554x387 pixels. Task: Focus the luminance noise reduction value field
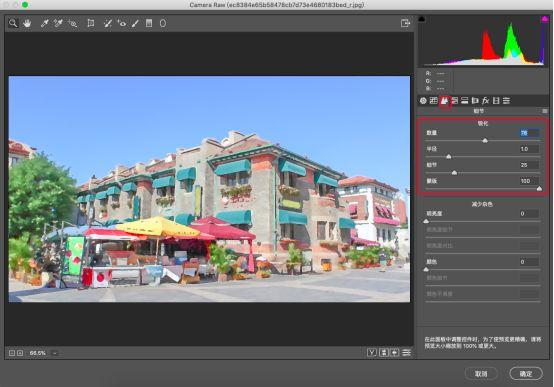(x=529, y=213)
